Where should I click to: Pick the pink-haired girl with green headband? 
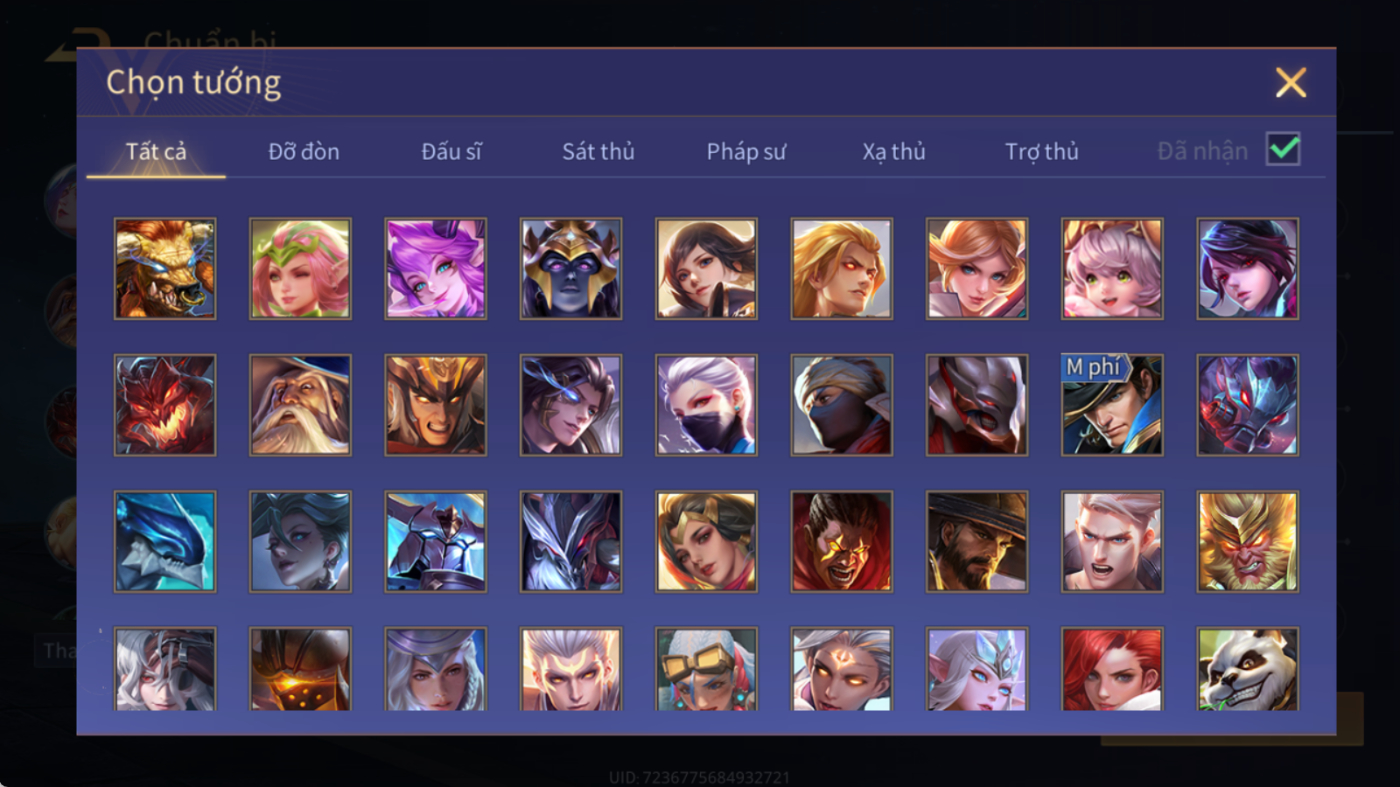pyautogui.click(x=300, y=269)
